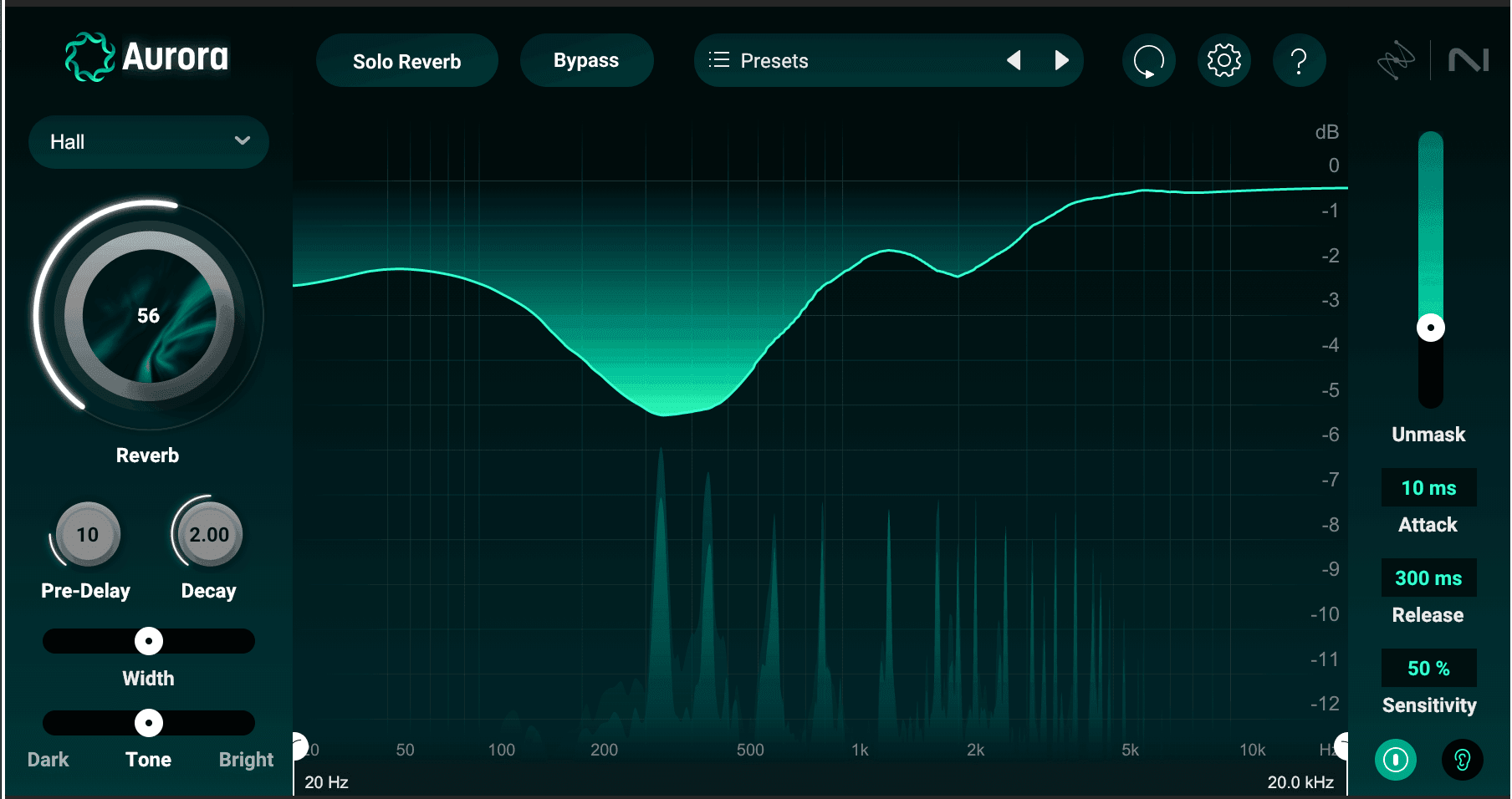Click the Aurora logo icon
Screen dimensions: 1512x799
[x=90, y=57]
